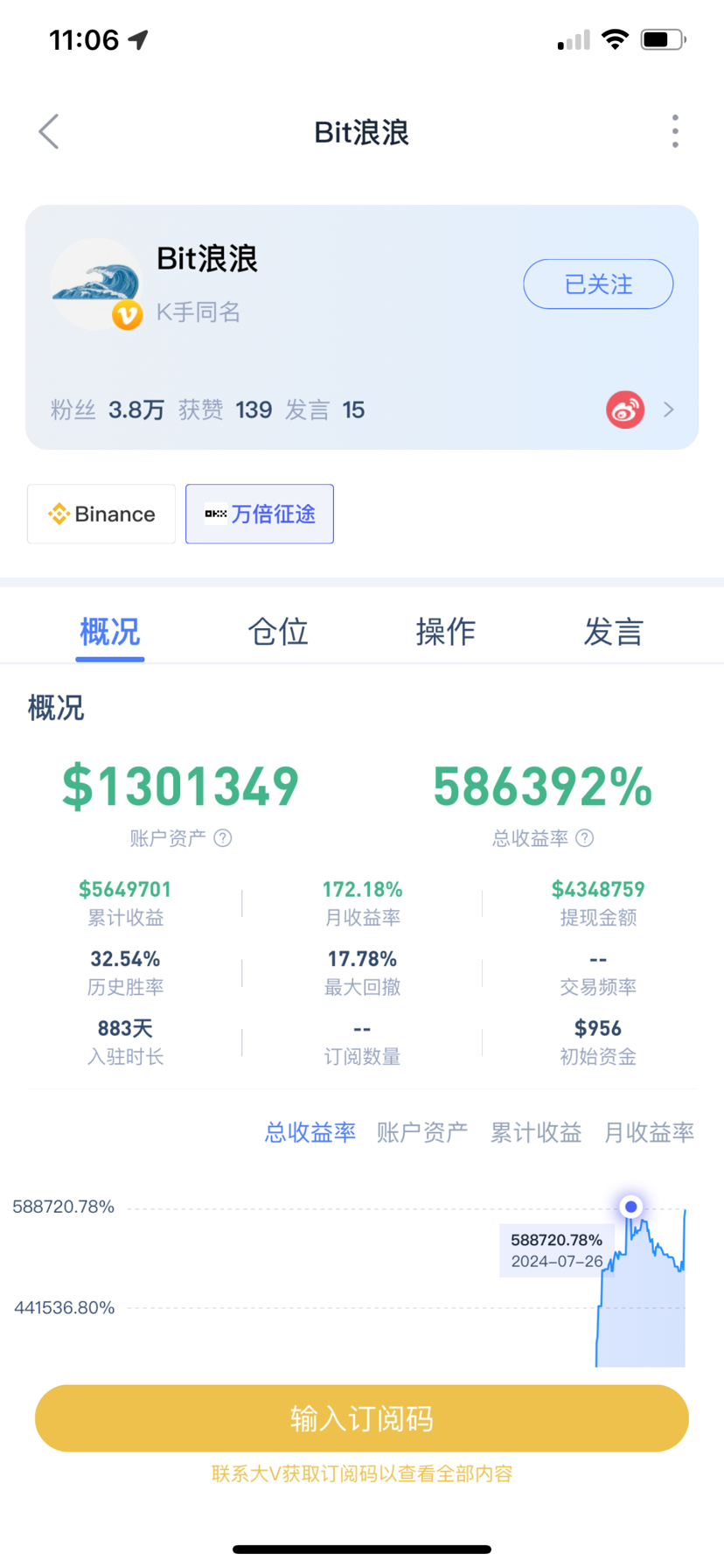Tap the 联系大V获取订阅码 hint link
This screenshot has height=1568, width=724.
click(x=362, y=1473)
